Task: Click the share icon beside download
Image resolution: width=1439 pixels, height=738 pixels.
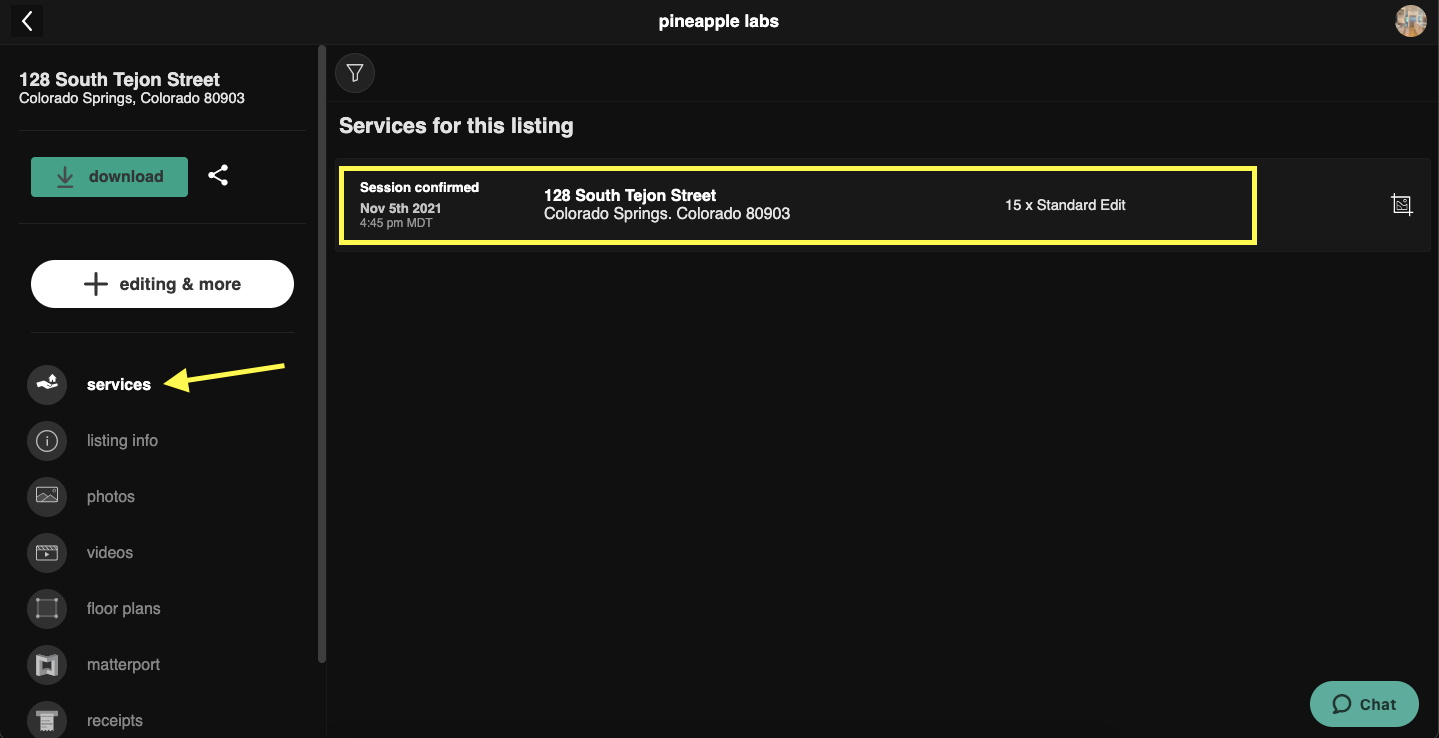Action: 218,176
